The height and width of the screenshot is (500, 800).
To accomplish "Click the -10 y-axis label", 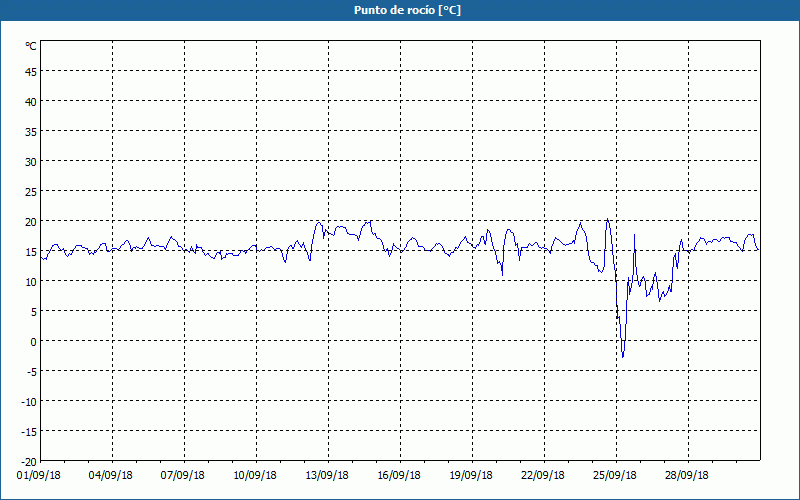I will (28, 402).
